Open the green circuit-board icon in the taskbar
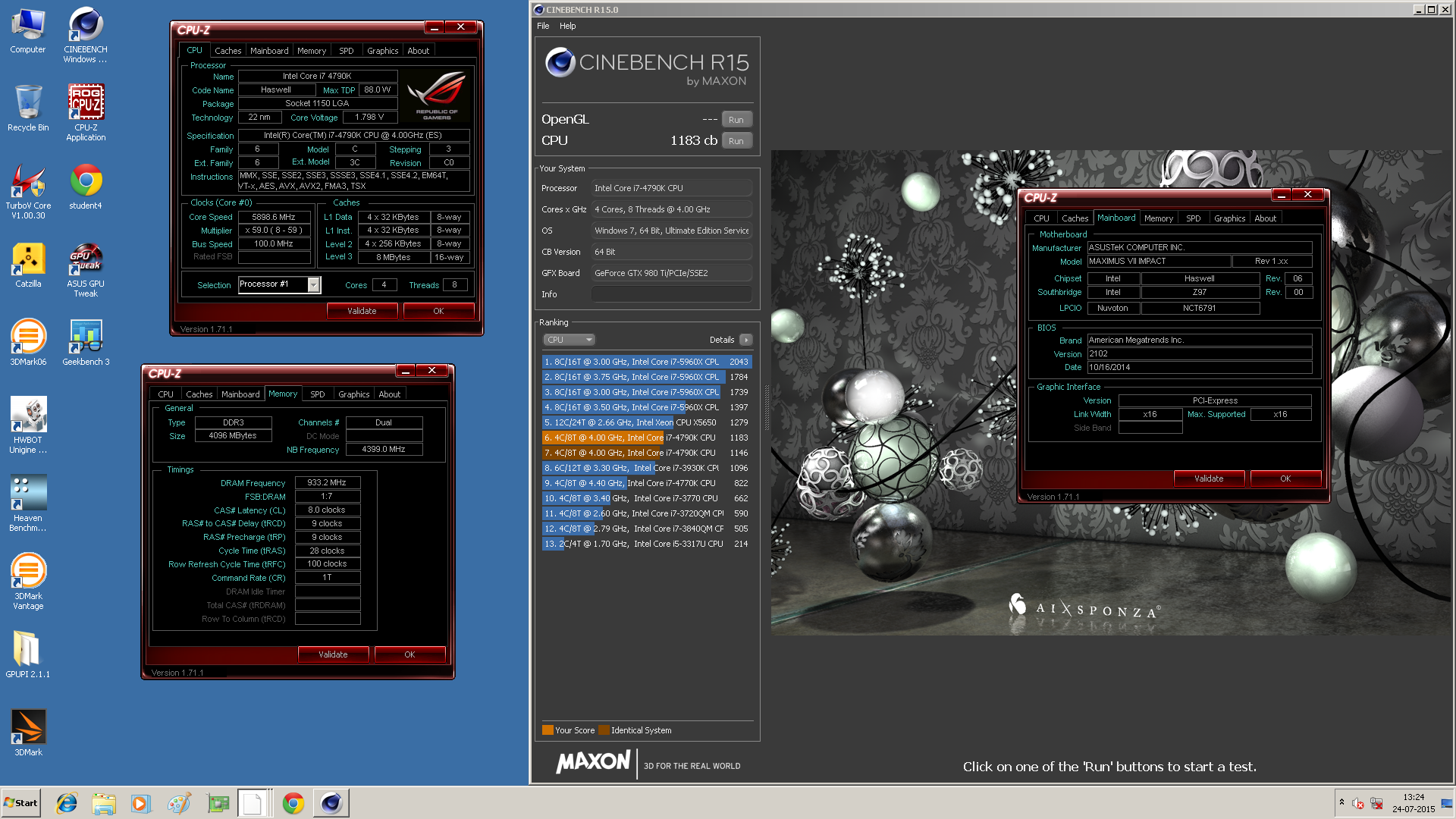 (x=218, y=803)
